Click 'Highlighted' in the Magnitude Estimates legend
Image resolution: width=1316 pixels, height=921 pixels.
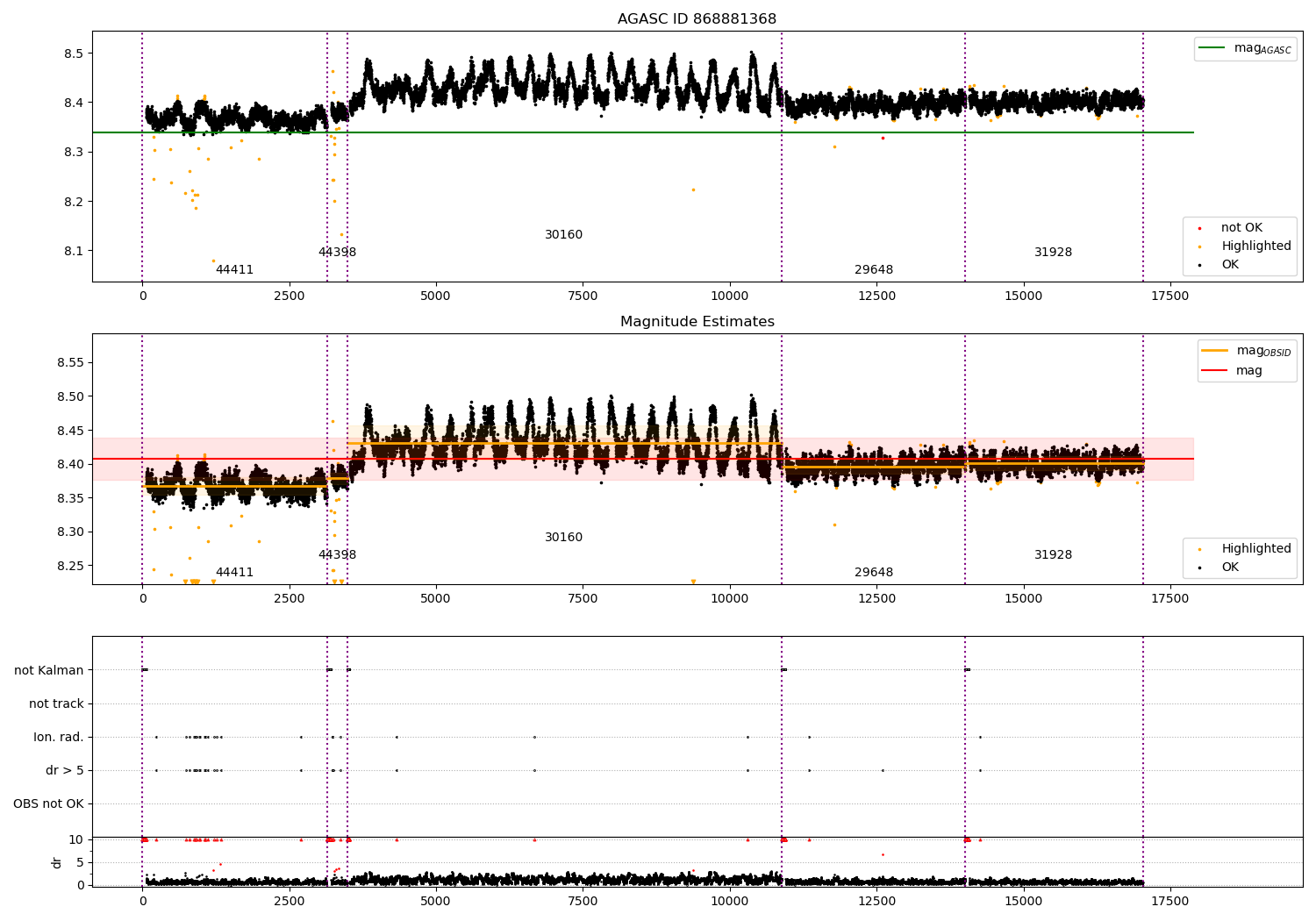pyautogui.click(x=1256, y=549)
